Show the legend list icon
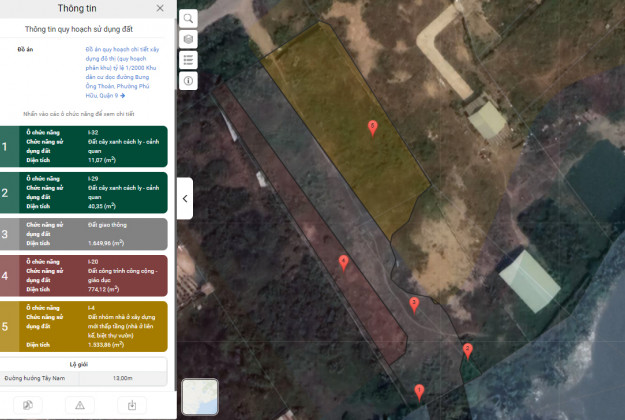Viewport: 625px width, 420px height. click(x=189, y=59)
